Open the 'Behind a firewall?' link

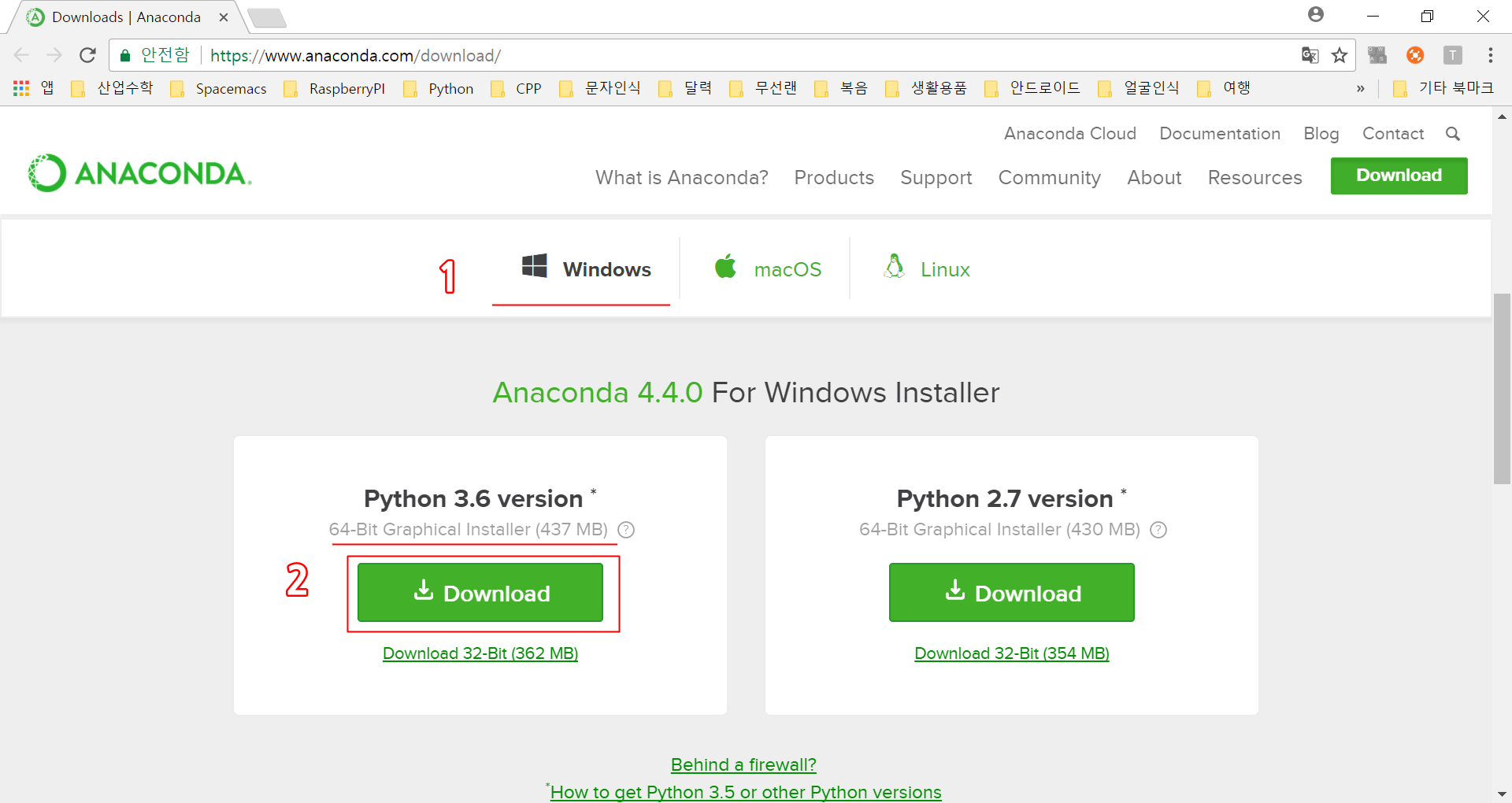tap(743, 764)
